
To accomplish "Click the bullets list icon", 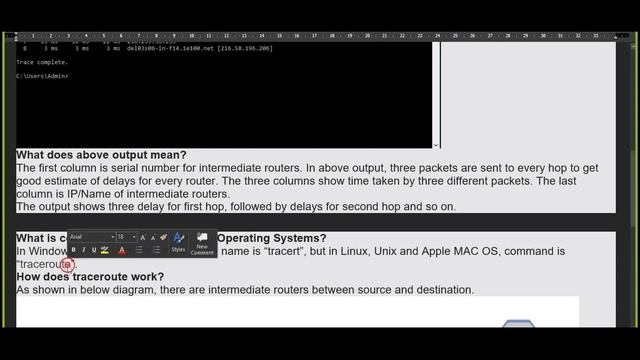I will 139,250.
